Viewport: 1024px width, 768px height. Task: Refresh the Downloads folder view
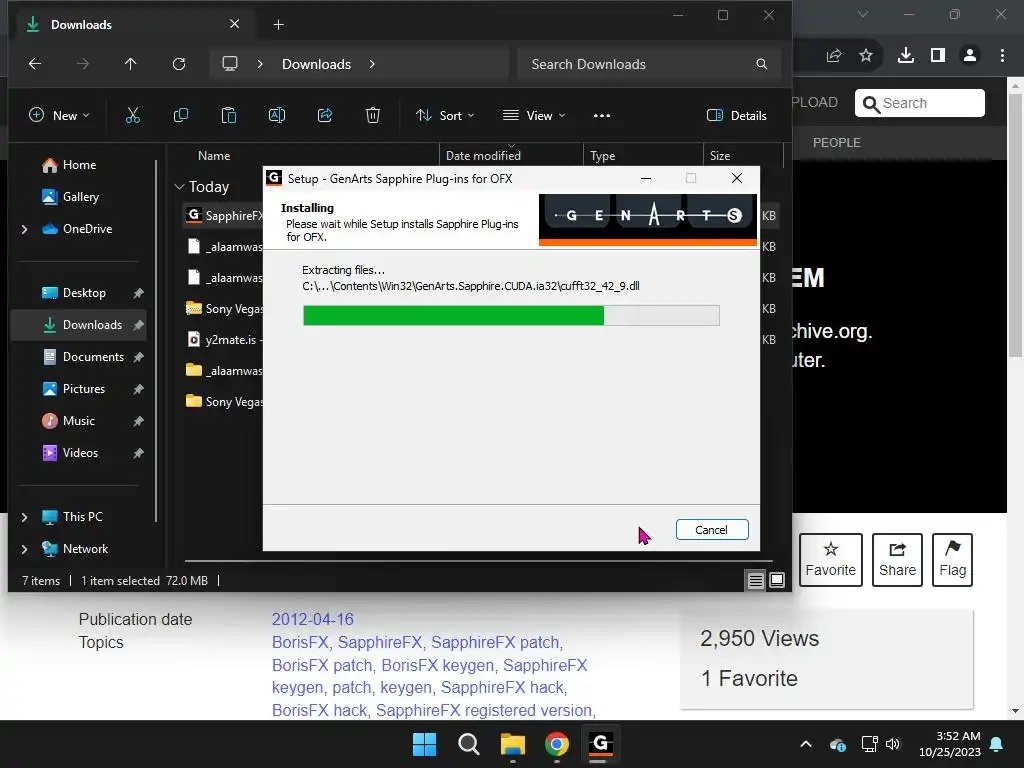coord(179,64)
